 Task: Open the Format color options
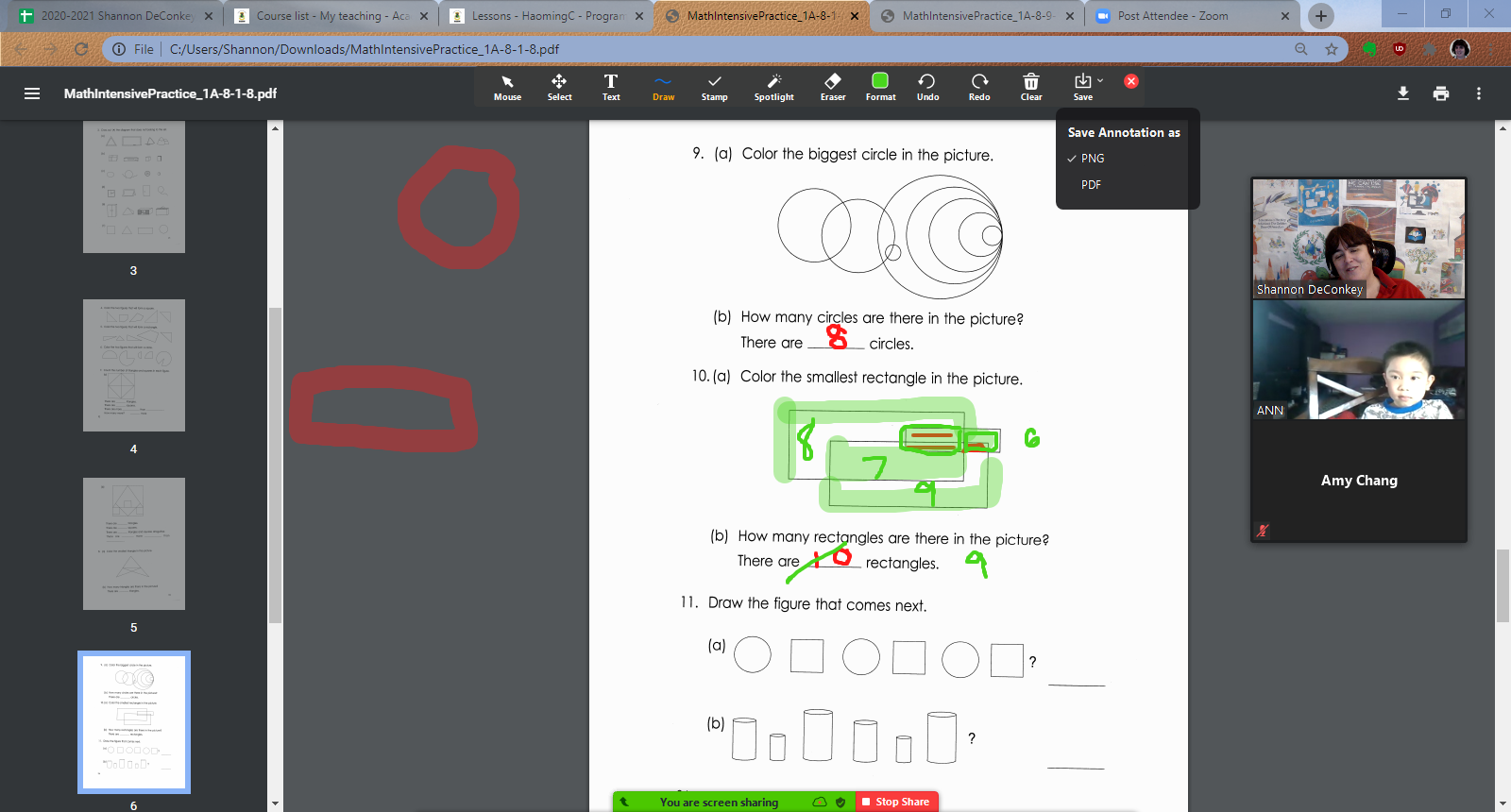coord(880,88)
